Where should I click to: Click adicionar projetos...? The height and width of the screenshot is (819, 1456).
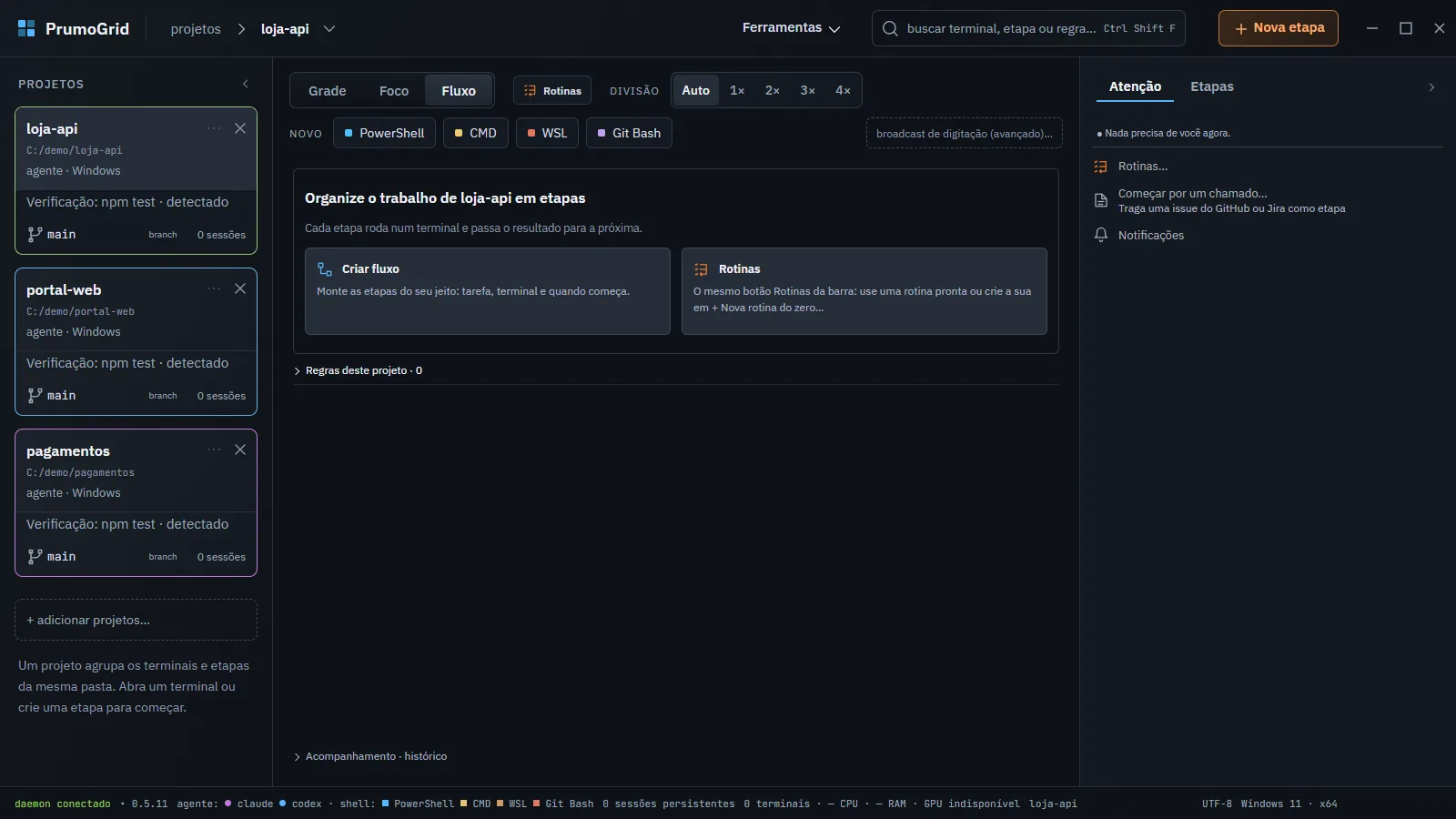click(x=136, y=620)
